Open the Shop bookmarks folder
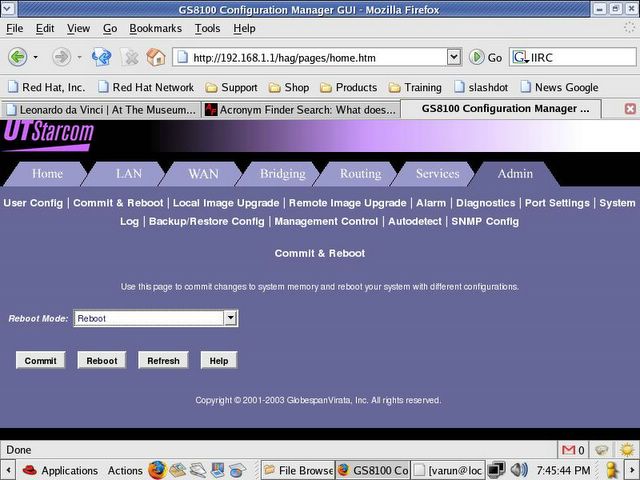This screenshot has width=640, height=480. click(x=289, y=87)
